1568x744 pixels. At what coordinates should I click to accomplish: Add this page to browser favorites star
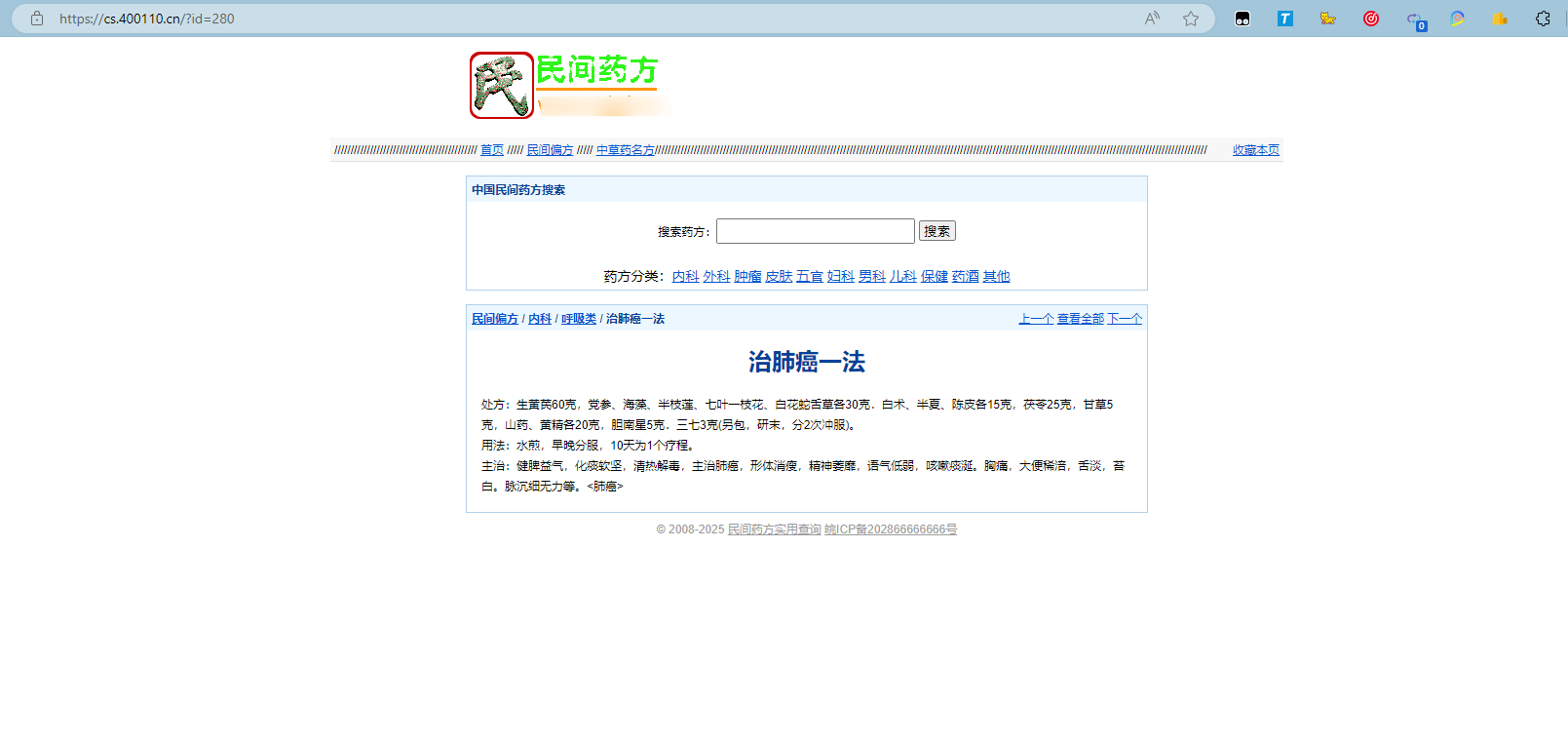(x=1190, y=19)
